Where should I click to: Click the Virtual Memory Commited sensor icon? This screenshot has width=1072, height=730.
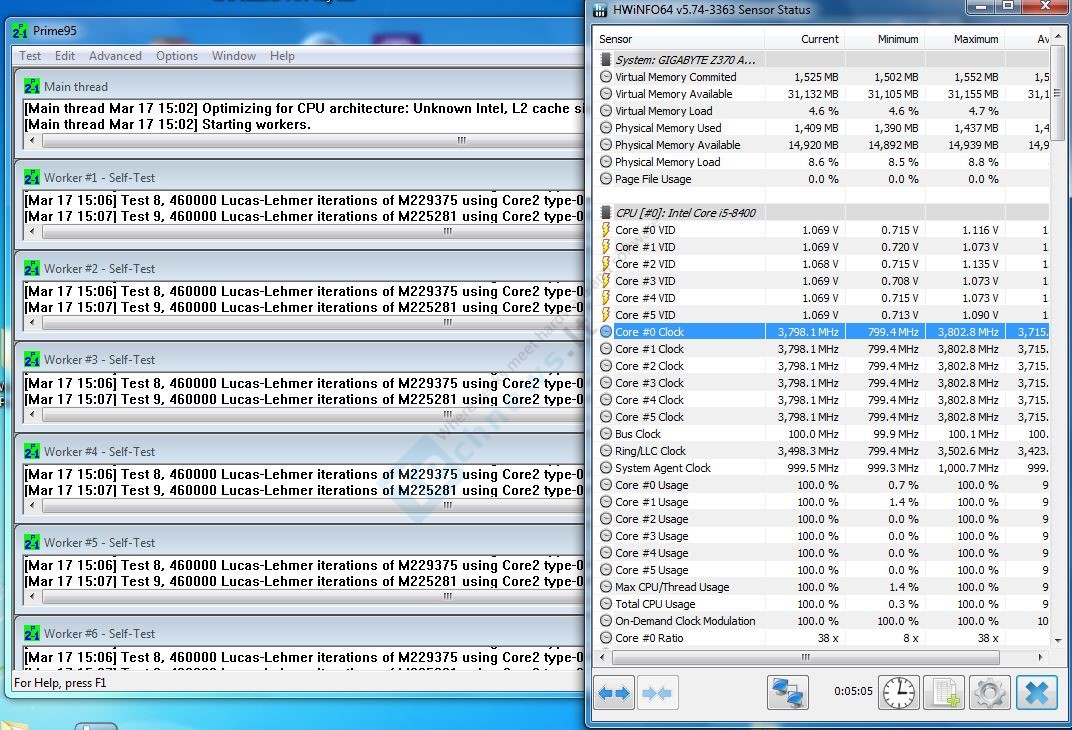[x=606, y=77]
